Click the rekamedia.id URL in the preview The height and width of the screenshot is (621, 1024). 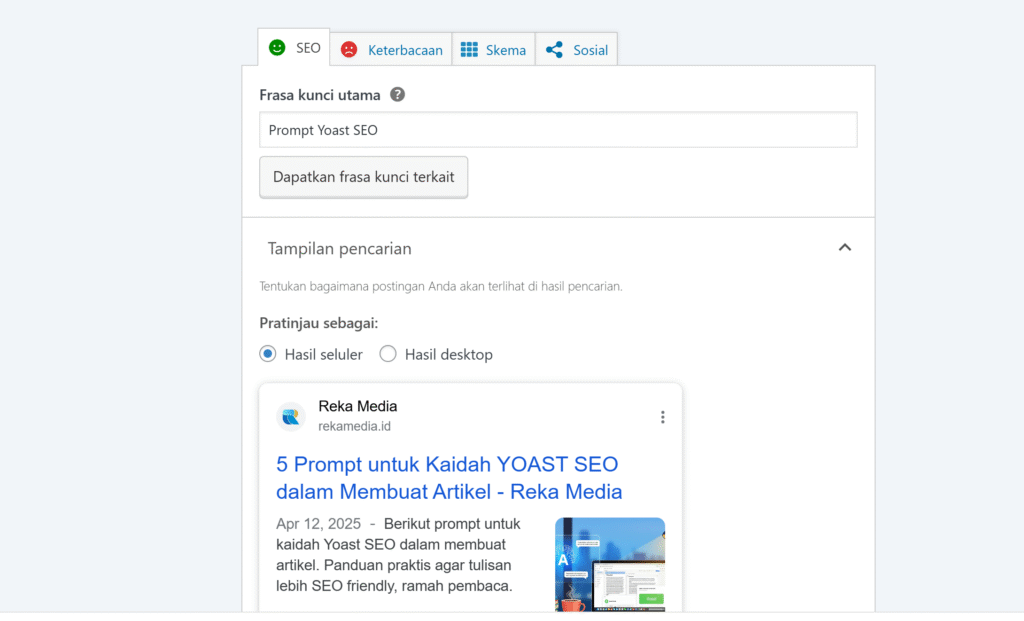coord(354,427)
